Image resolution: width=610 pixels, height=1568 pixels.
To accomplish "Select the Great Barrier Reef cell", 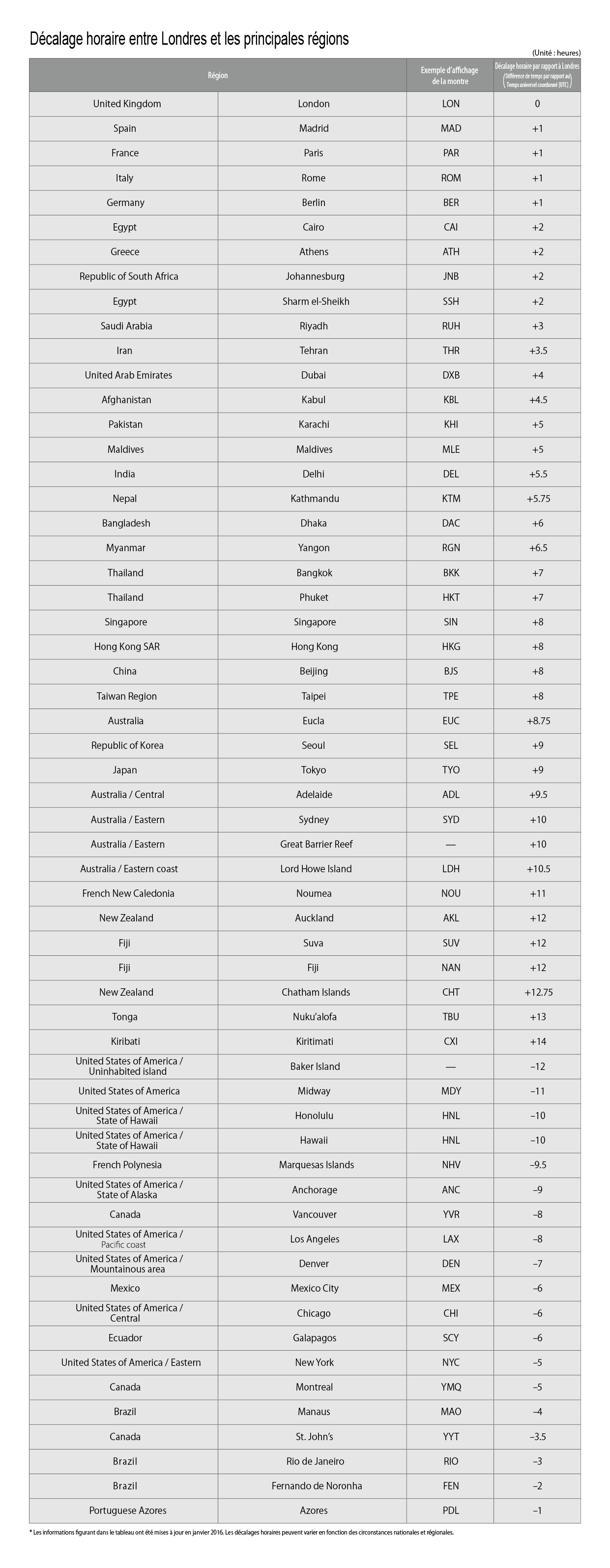I will [316, 844].
